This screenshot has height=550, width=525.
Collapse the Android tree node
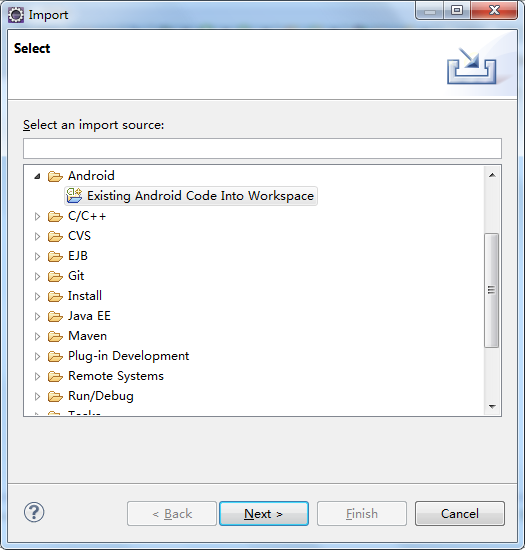pyautogui.click(x=37, y=176)
